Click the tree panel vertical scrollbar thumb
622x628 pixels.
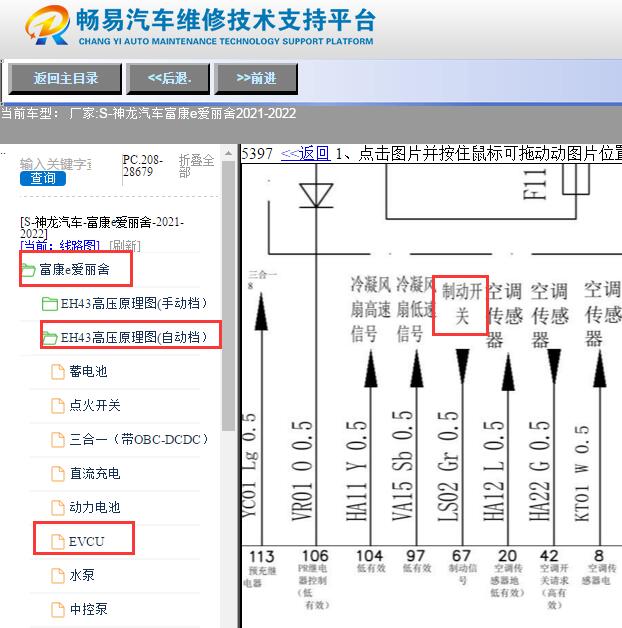click(228, 296)
